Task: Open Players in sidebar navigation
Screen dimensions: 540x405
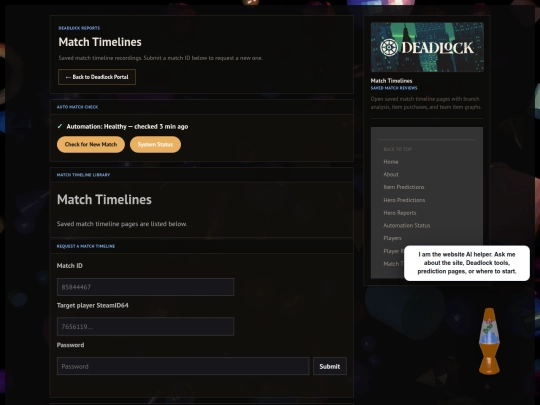Action: pos(392,238)
